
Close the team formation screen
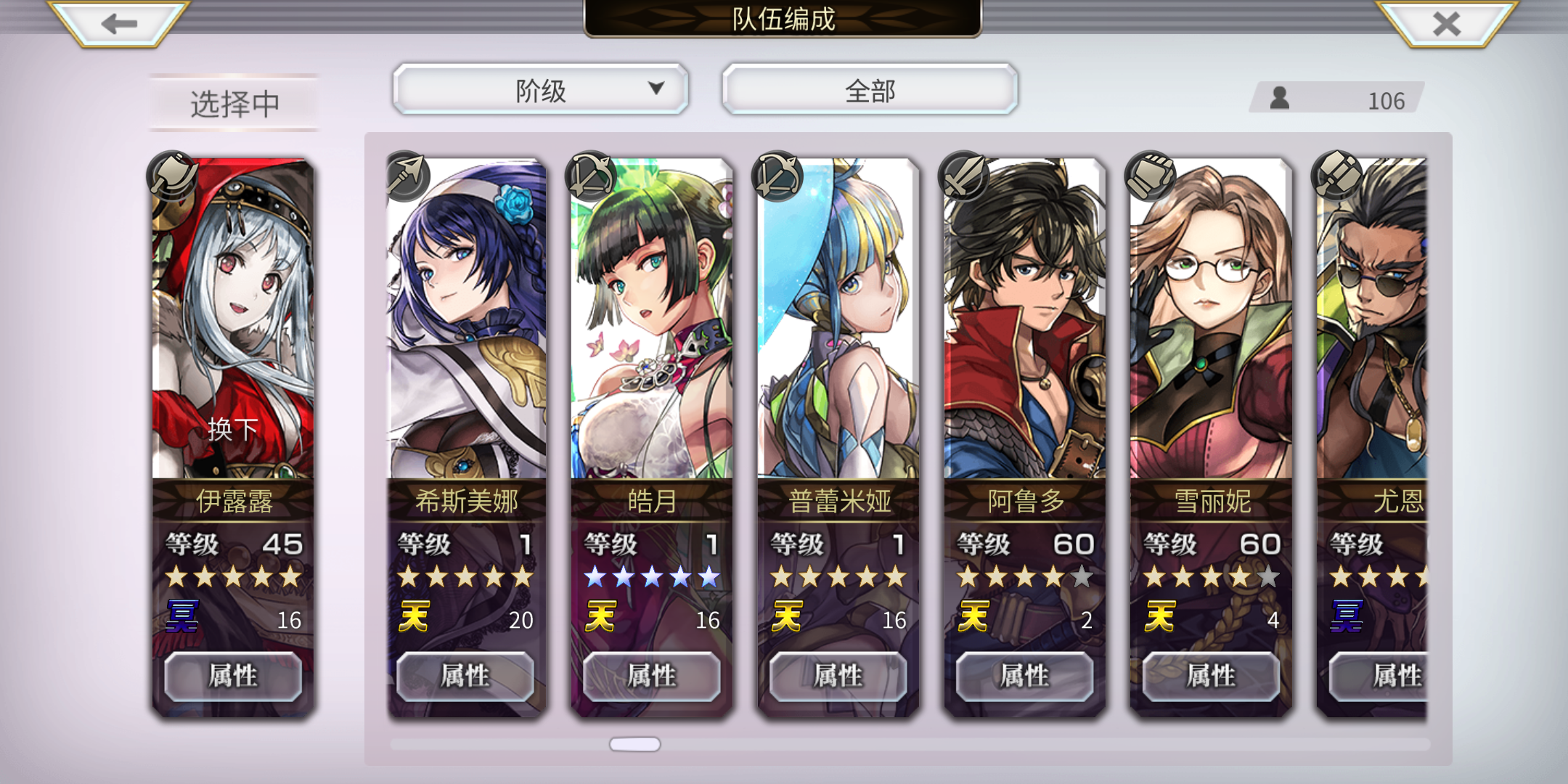pyautogui.click(x=1446, y=24)
